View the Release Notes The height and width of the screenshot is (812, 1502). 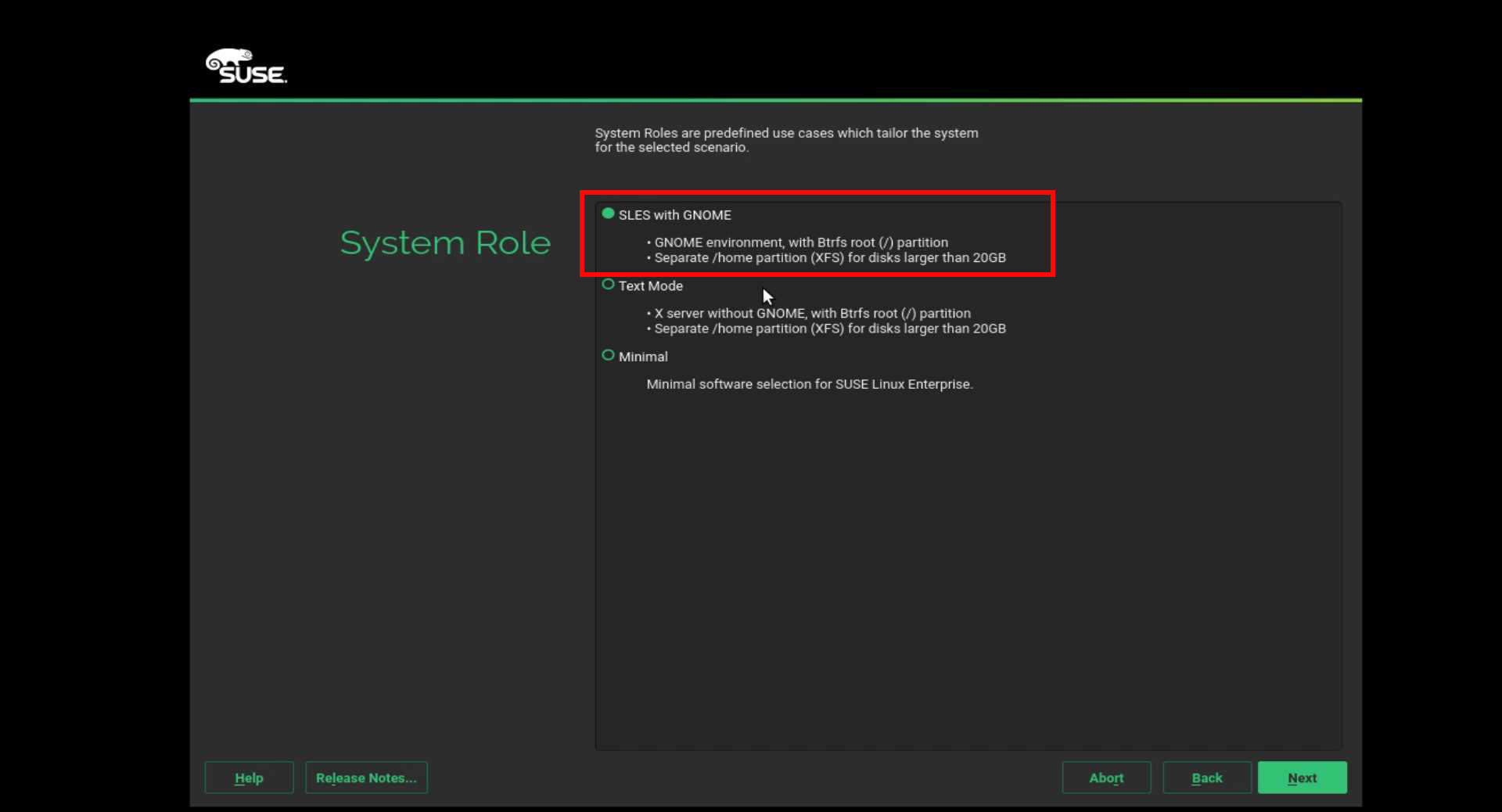pyautogui.click(x=366, y=778)
